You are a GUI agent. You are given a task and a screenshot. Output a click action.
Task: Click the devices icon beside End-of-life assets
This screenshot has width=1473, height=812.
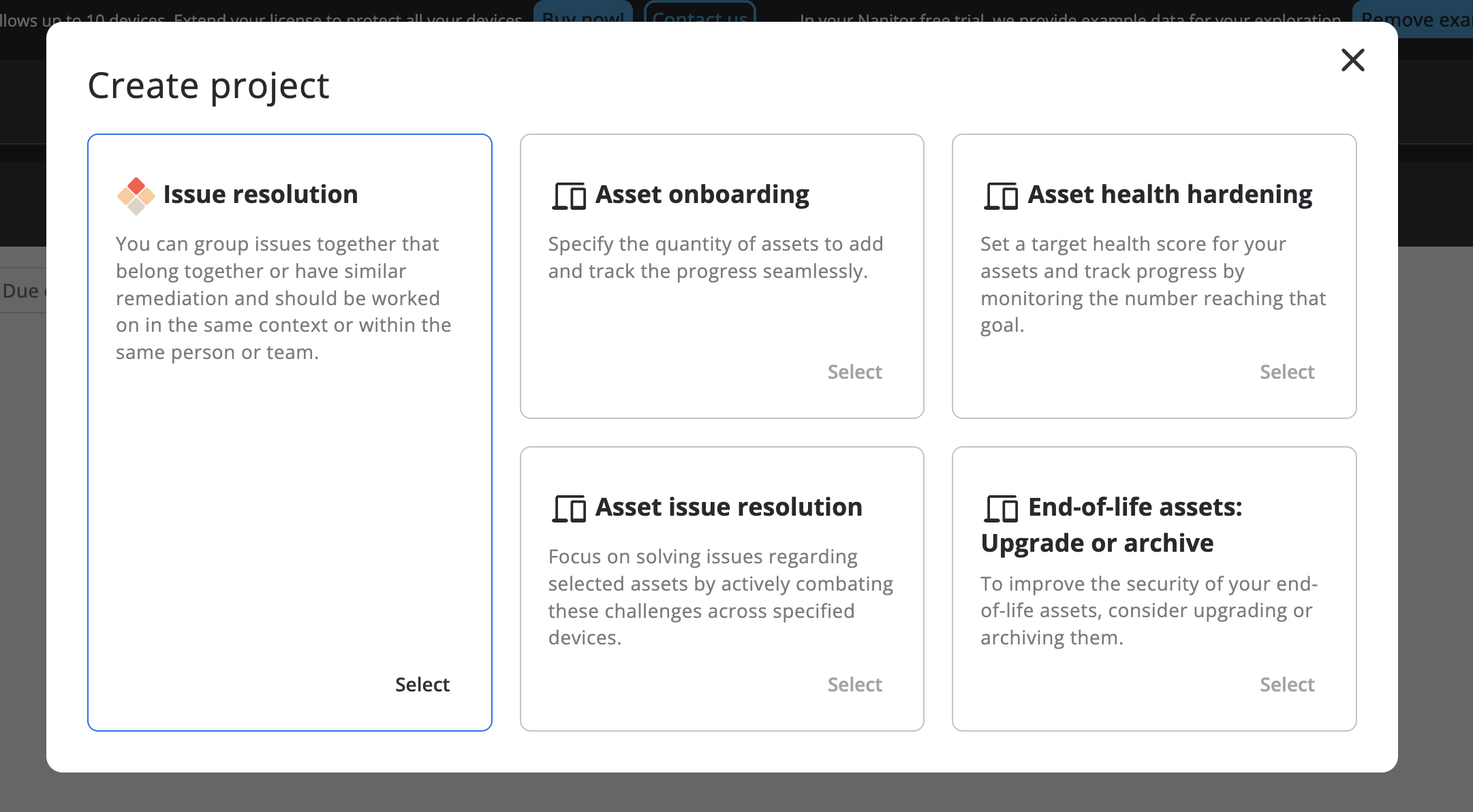tap(1001, 508)
